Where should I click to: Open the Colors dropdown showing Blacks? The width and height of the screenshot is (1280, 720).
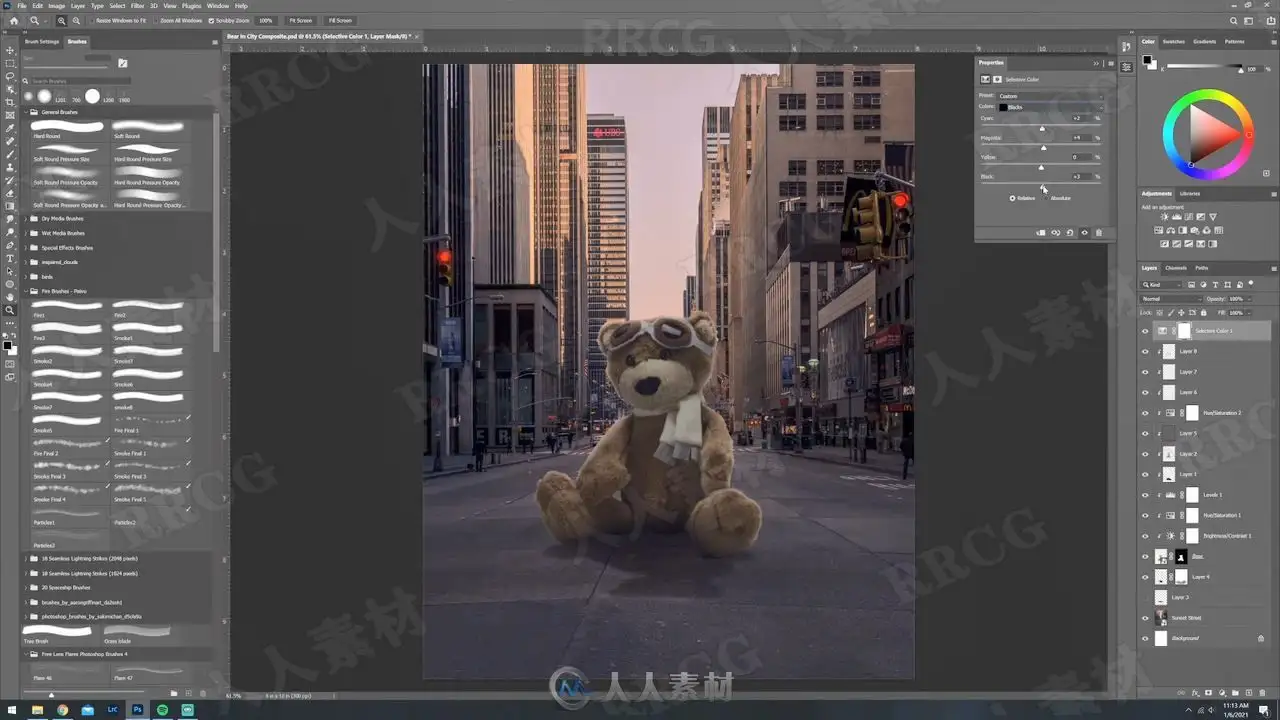click(1050, 107)
